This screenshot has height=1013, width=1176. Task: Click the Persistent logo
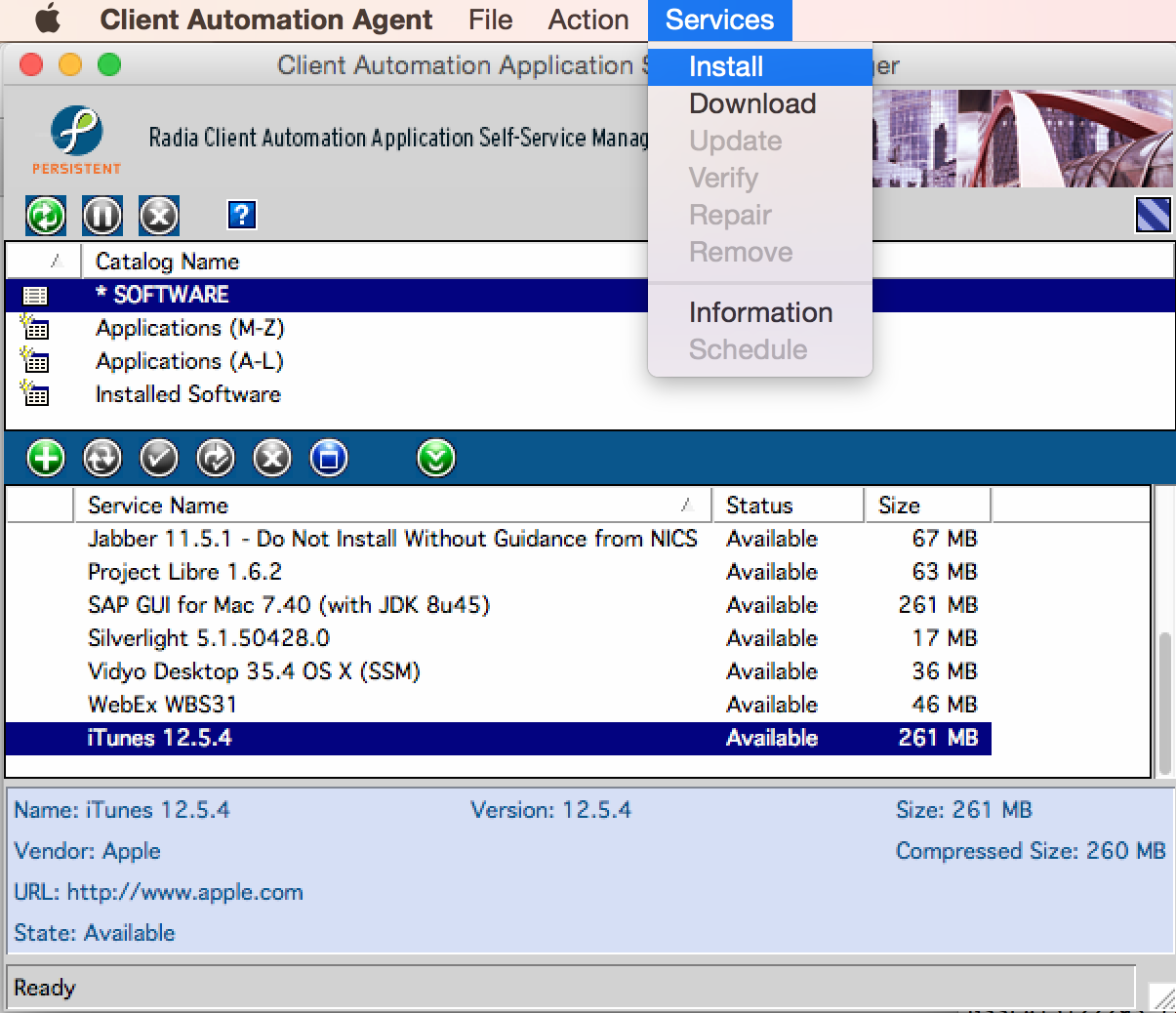pos(76,141)
